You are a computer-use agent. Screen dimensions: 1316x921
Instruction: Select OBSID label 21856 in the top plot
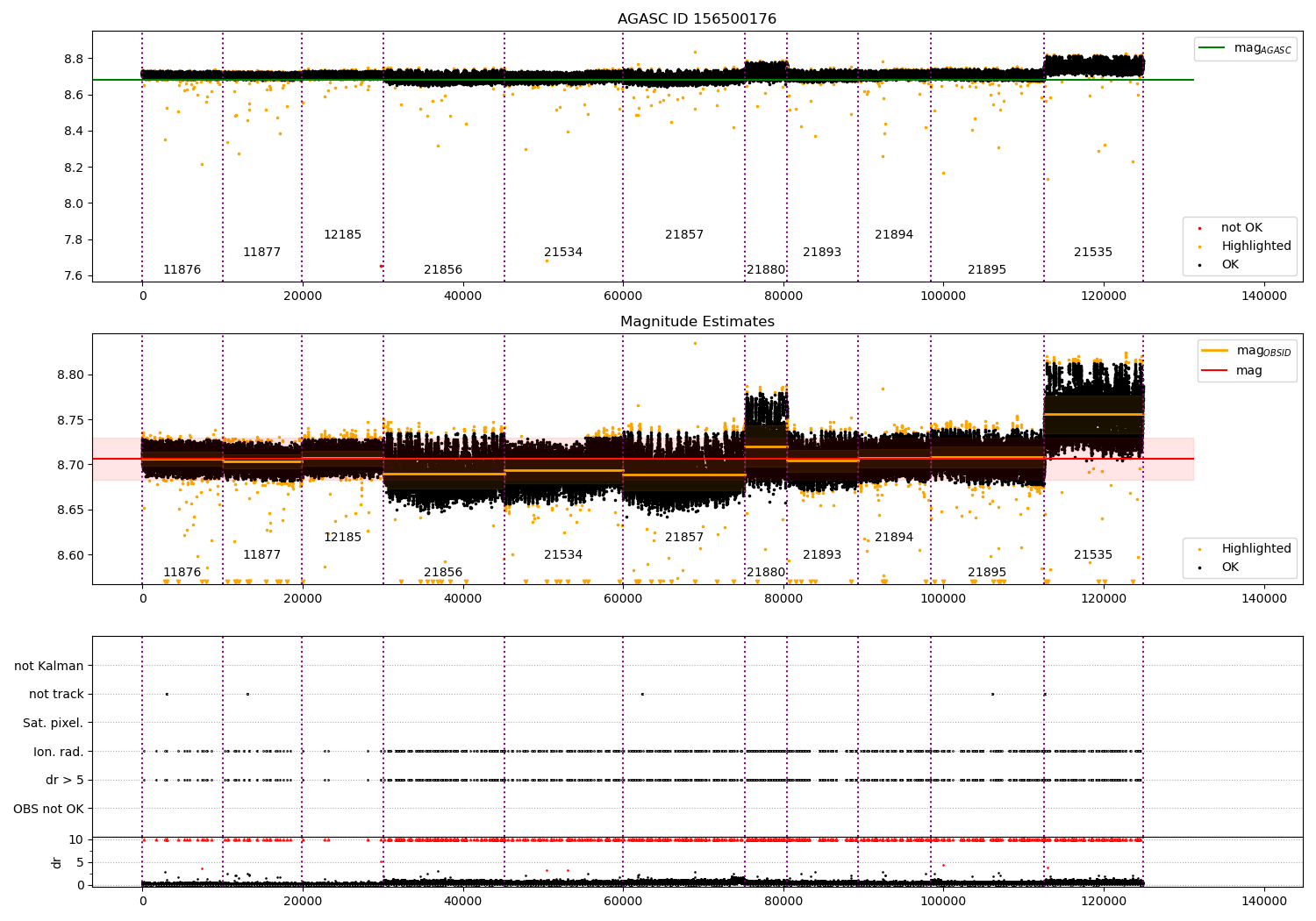443,270
